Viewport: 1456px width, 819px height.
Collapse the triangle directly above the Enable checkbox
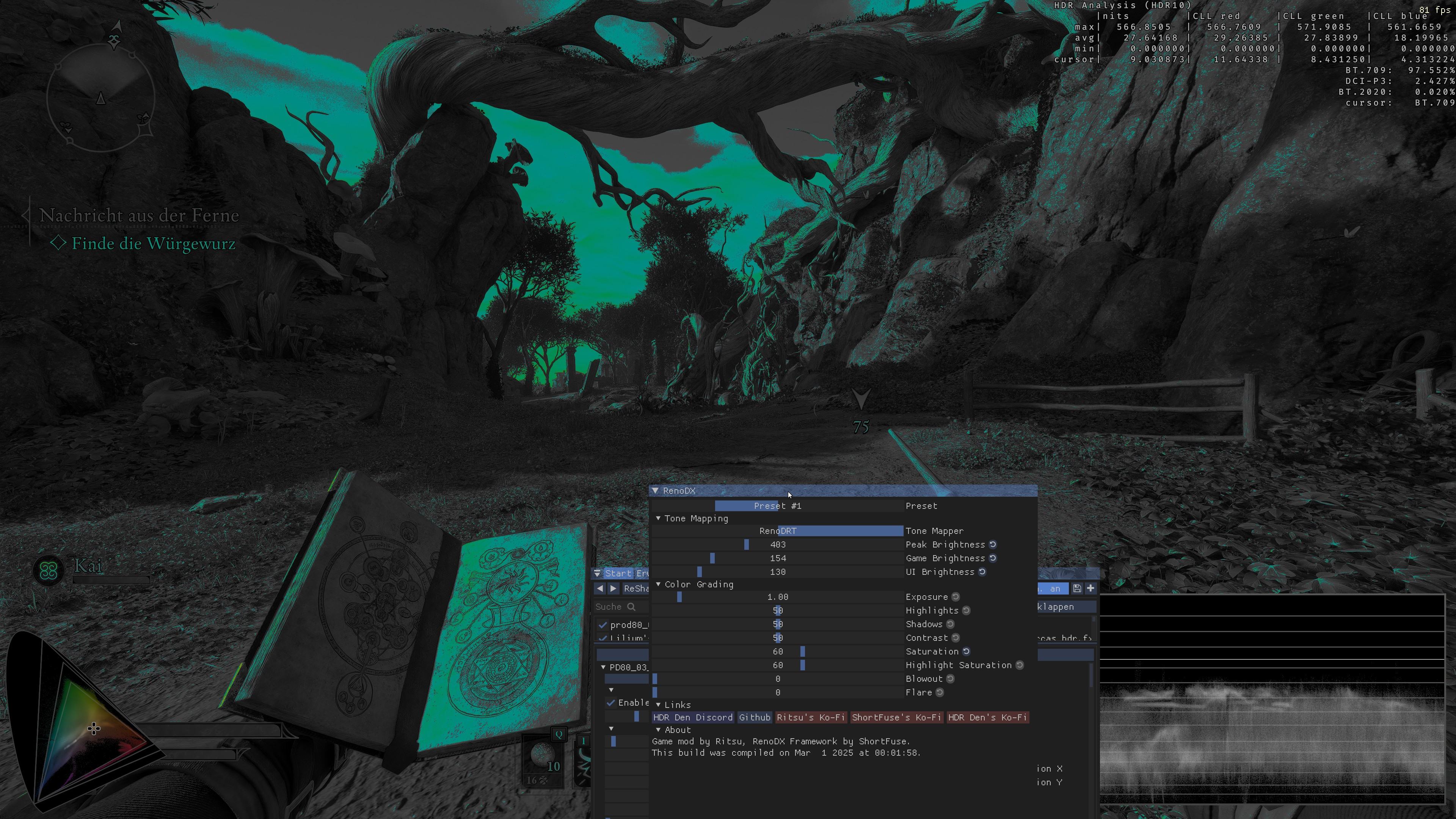[x=611, y=690]
